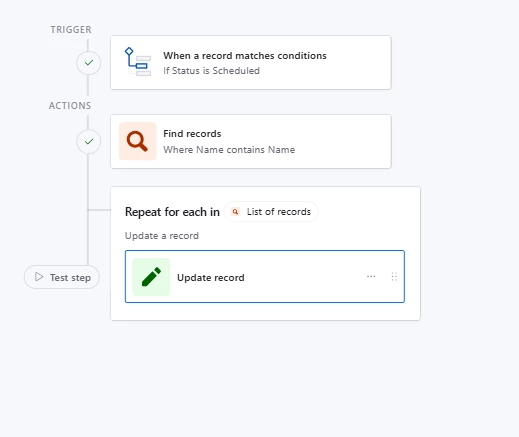Click the ACTIONS section label

(70, 106)
